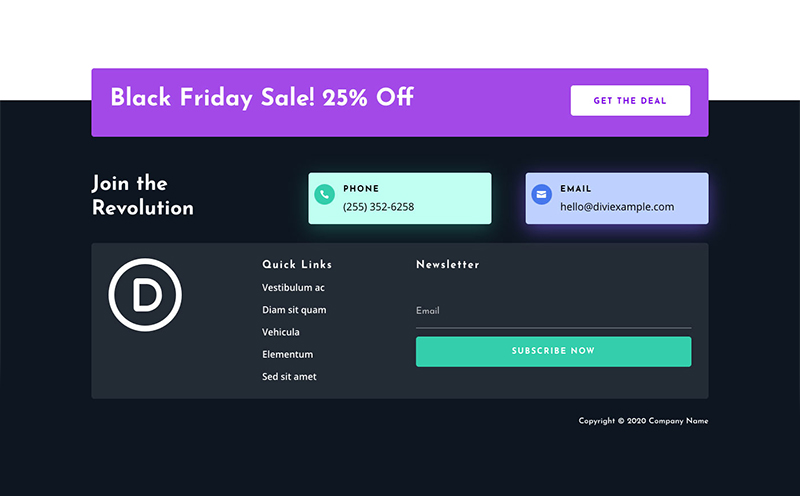The image size is (800, 496).
Task: Click the Join the Revolution heading
Action: [143, 196]
